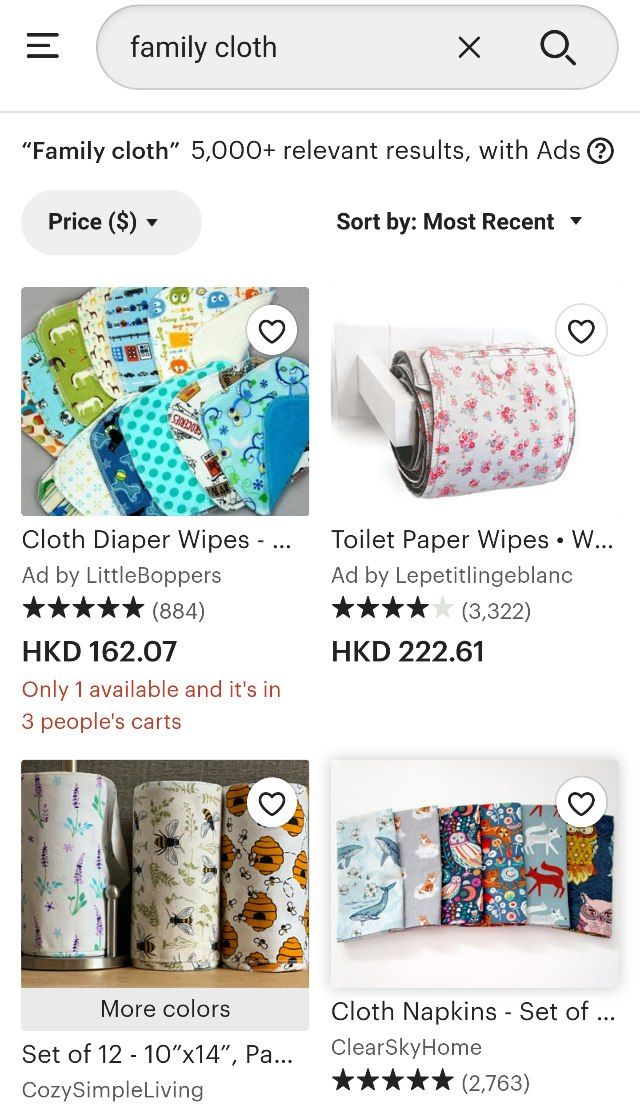View the animal print cloth napkins image
Screen dimensions: 640x1107
(474, 874)
